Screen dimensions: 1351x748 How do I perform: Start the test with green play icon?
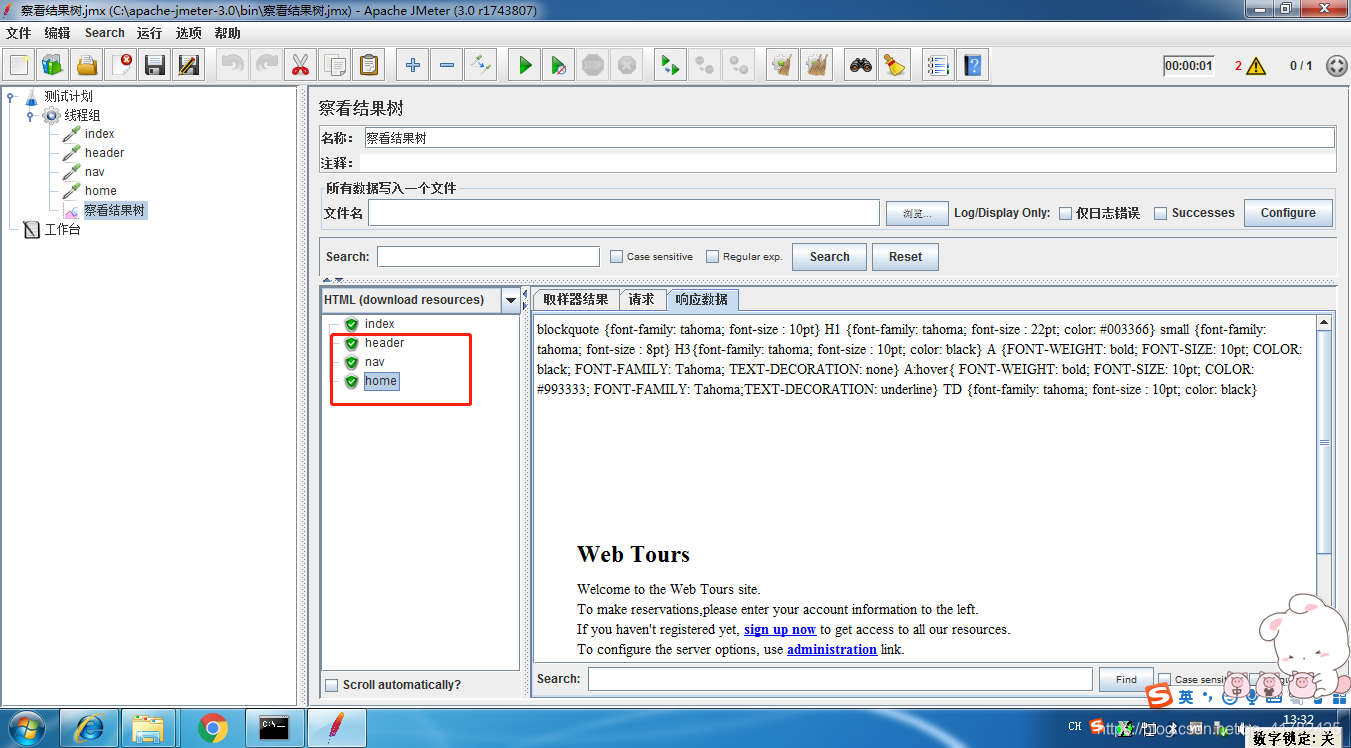pos(525,65)
